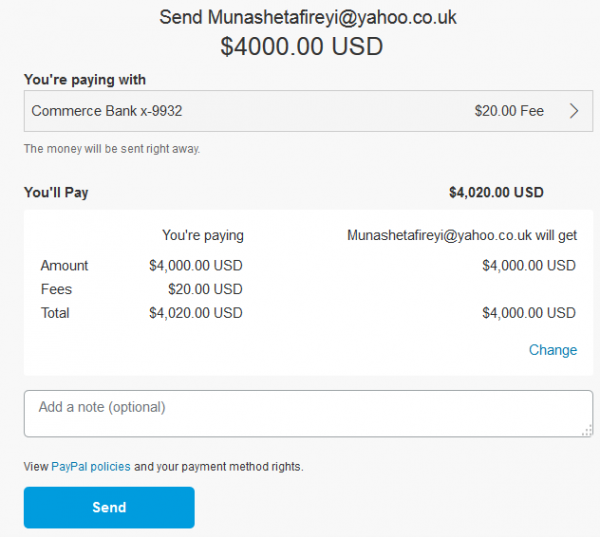The image size is (600, 537).
Task: Open the PayPal policies link
Action: 90,466
